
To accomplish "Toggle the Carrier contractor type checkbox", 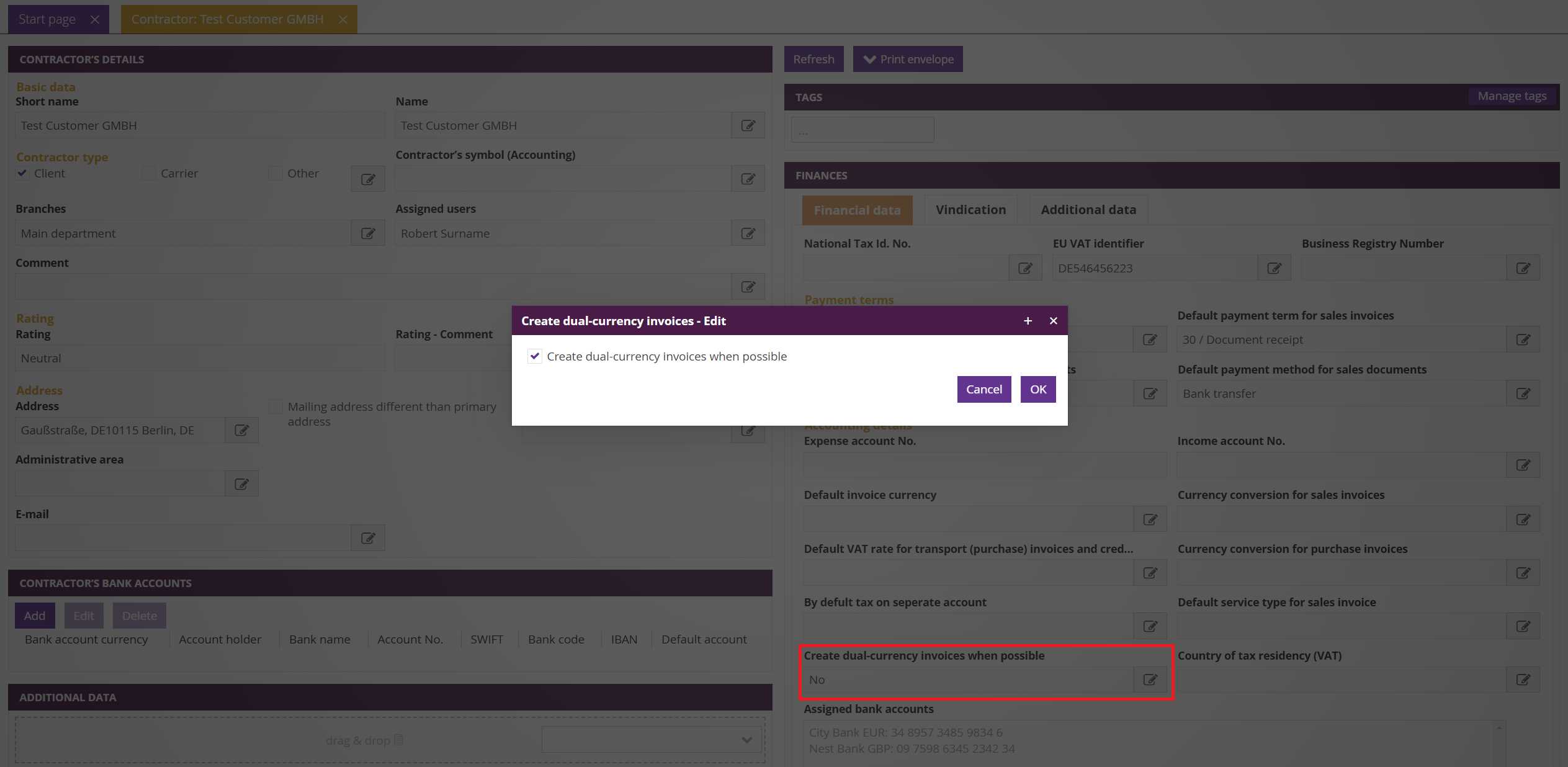I will coord(149,173).
